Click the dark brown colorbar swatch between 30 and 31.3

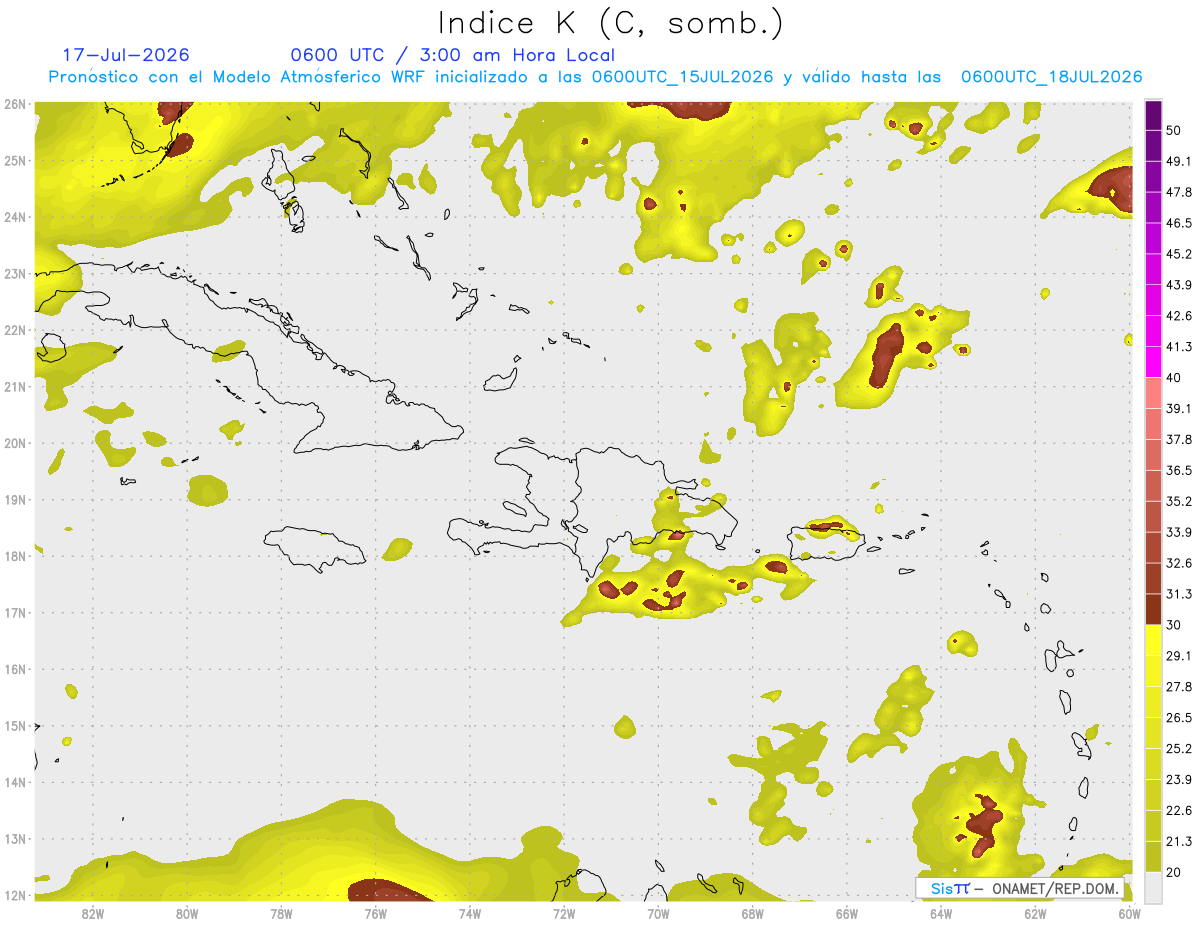pyautogui.click(x=1153, y=609)
